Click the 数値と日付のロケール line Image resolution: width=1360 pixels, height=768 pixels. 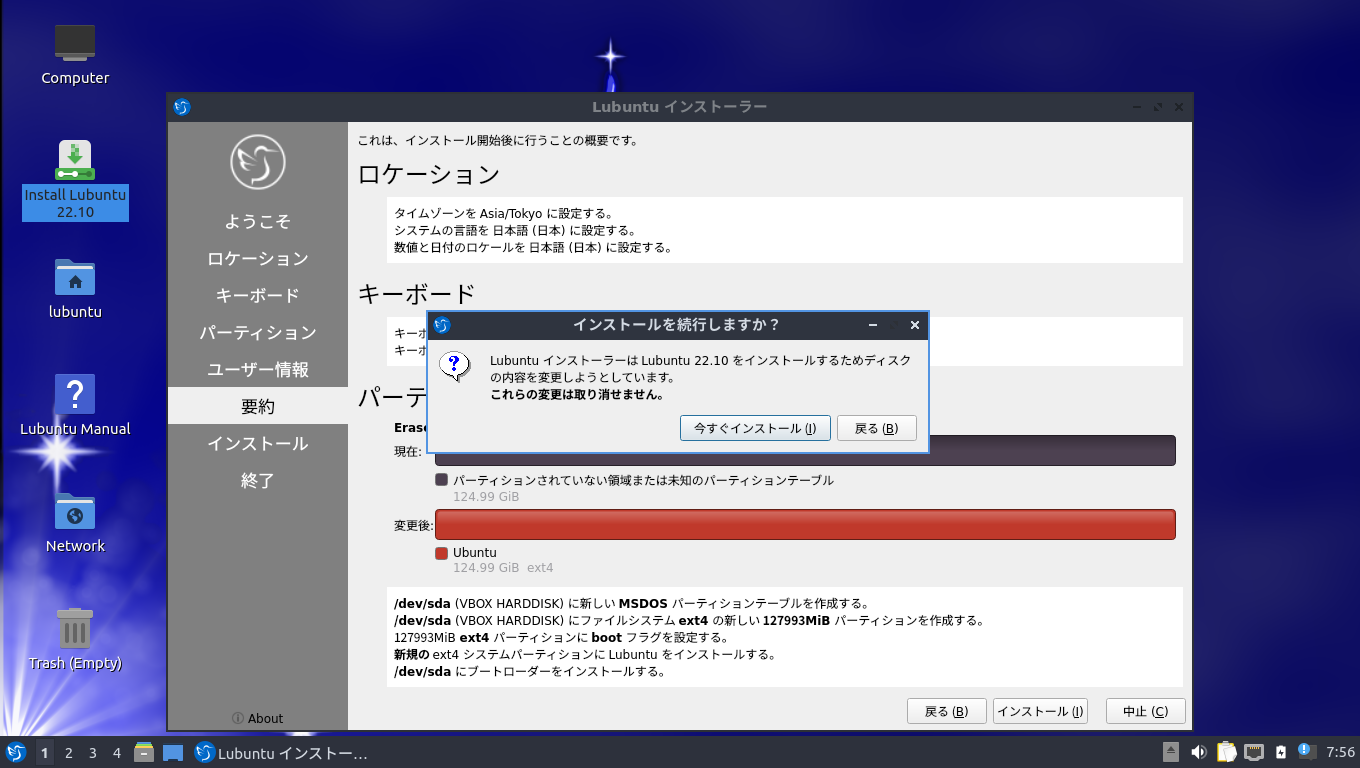[533, 247]
